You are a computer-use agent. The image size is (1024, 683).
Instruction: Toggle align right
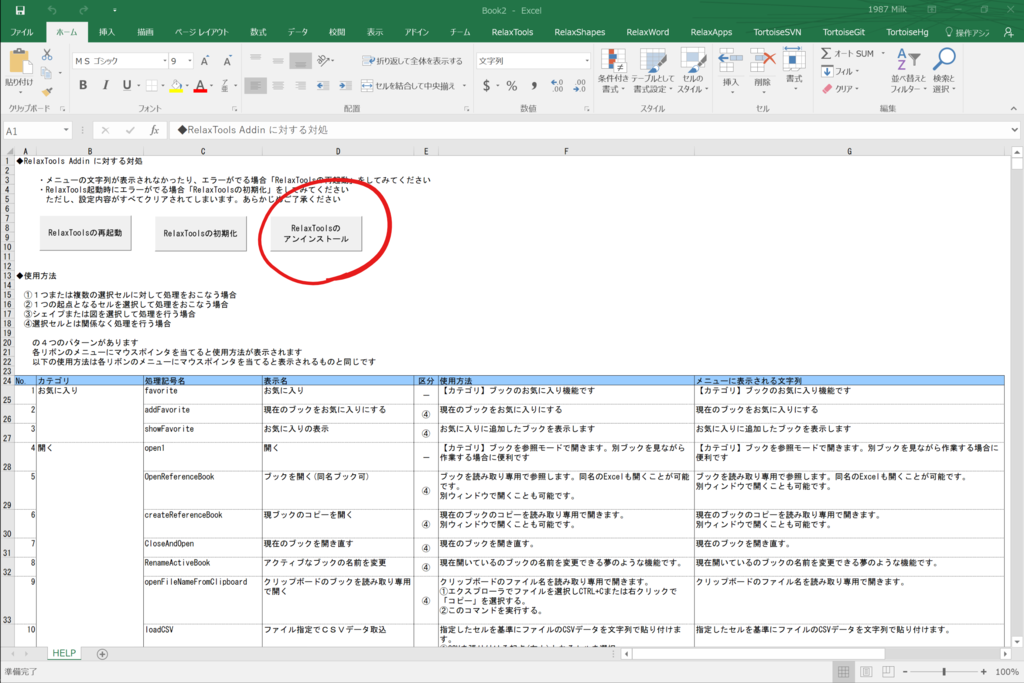coord(300,86)
